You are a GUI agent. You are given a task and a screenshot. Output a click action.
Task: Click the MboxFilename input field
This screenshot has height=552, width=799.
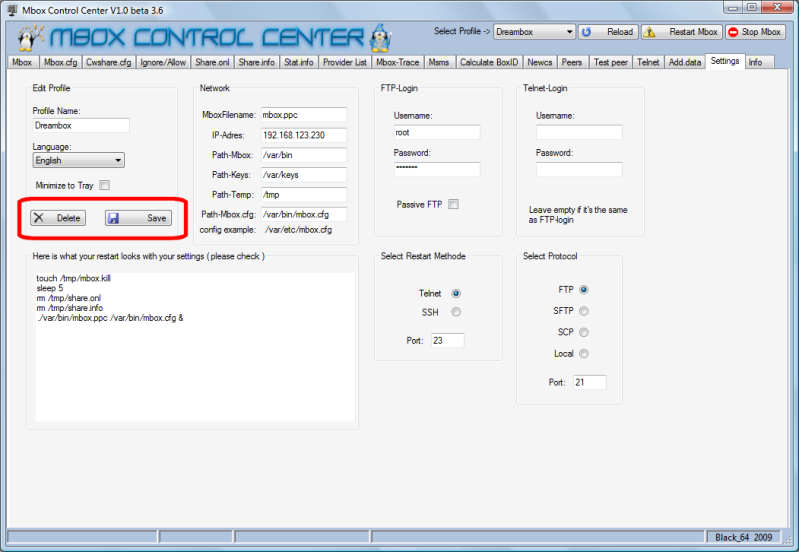point(304,115)
